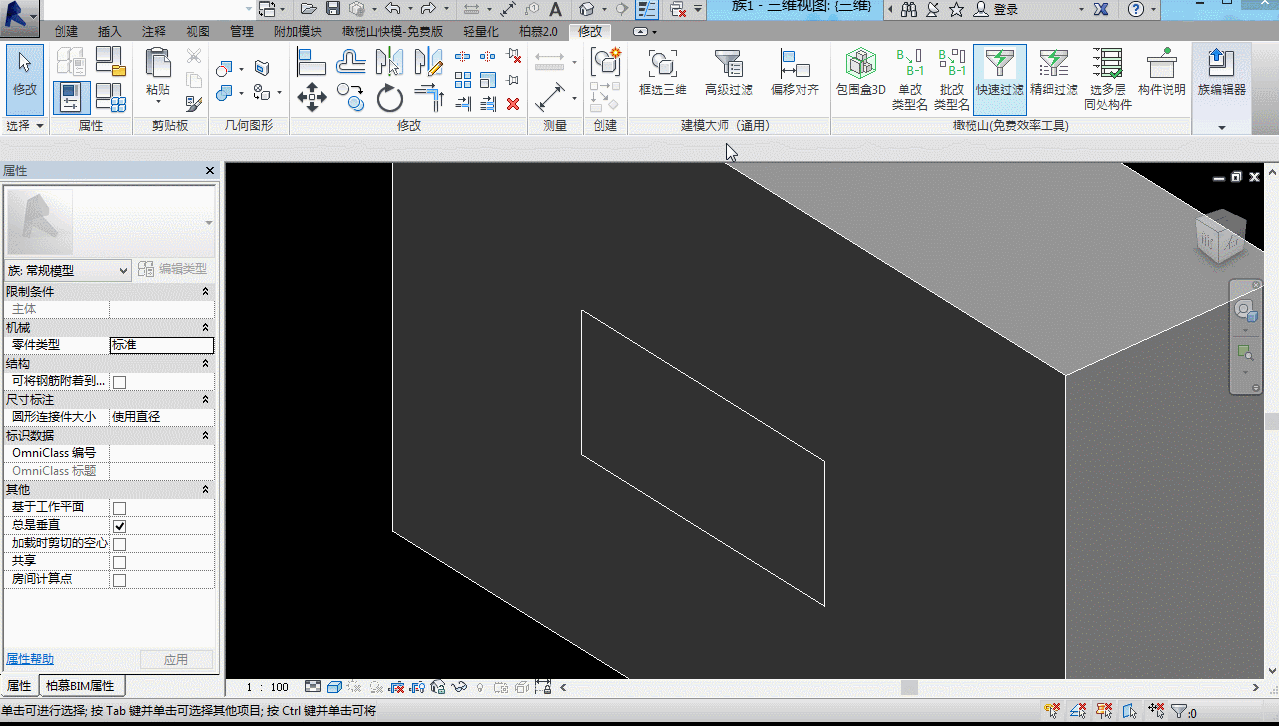1279x726 pixels.
Task: Uncheck 总是垂直 checkbox
Action: (119, 526)
